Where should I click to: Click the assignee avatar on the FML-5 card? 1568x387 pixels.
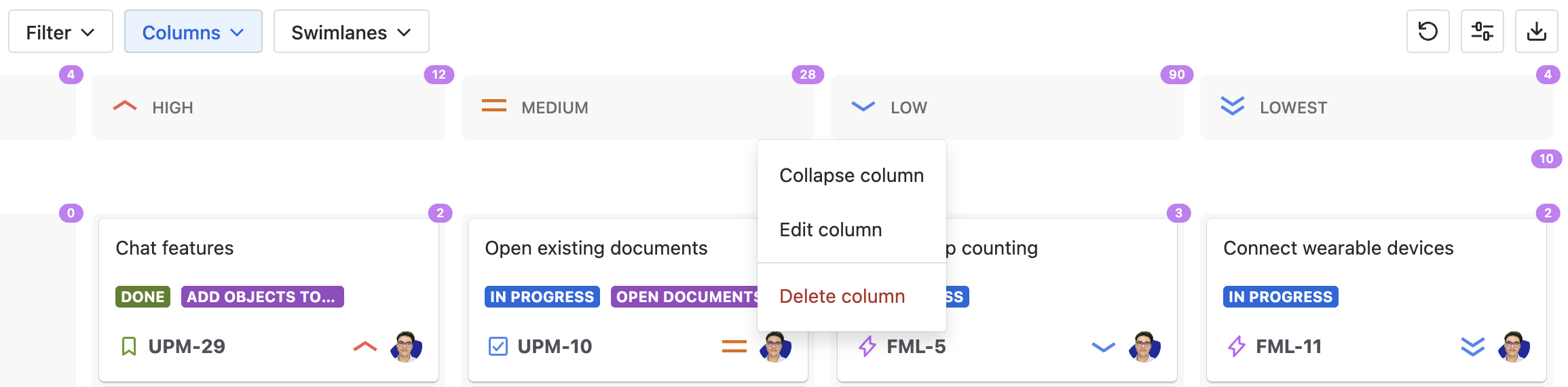(1144, 347)
